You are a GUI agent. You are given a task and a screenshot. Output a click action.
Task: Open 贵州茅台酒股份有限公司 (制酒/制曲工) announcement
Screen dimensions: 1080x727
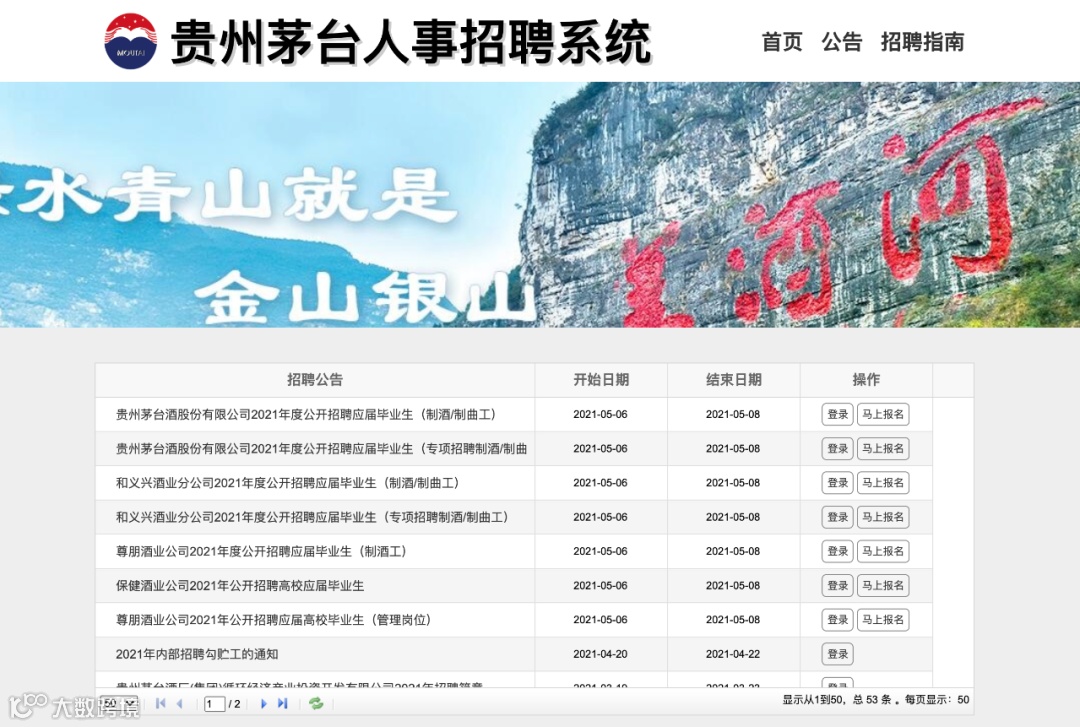(x=306, y=414)
